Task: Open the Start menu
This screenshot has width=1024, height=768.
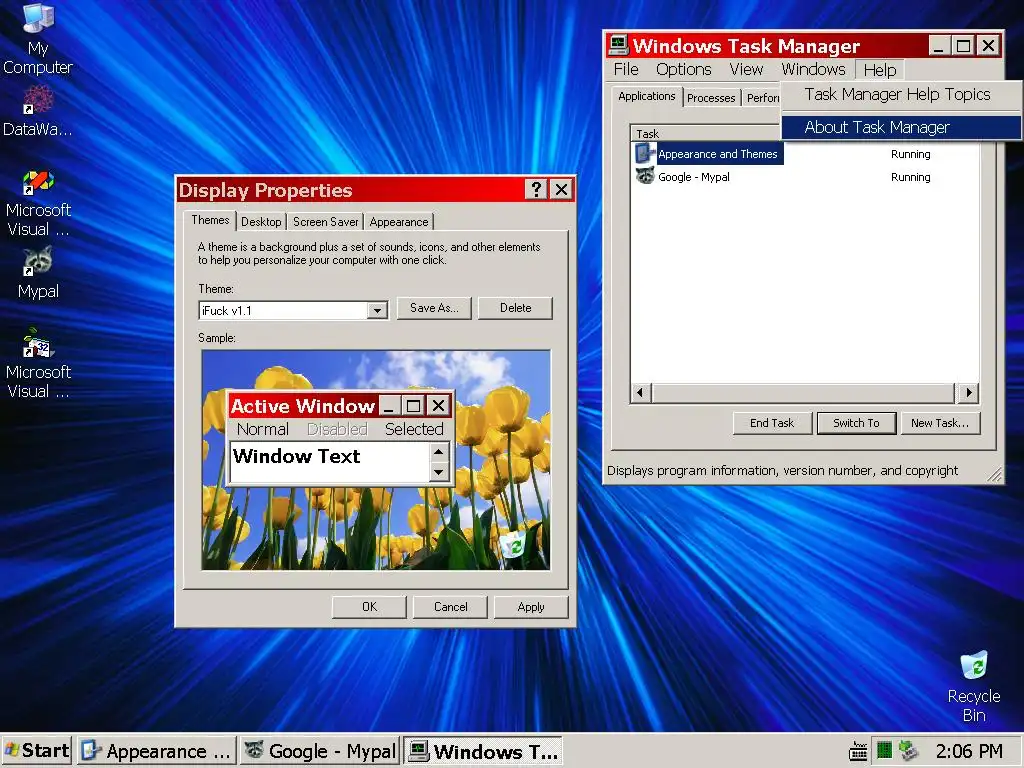Action: click(37, 751)
